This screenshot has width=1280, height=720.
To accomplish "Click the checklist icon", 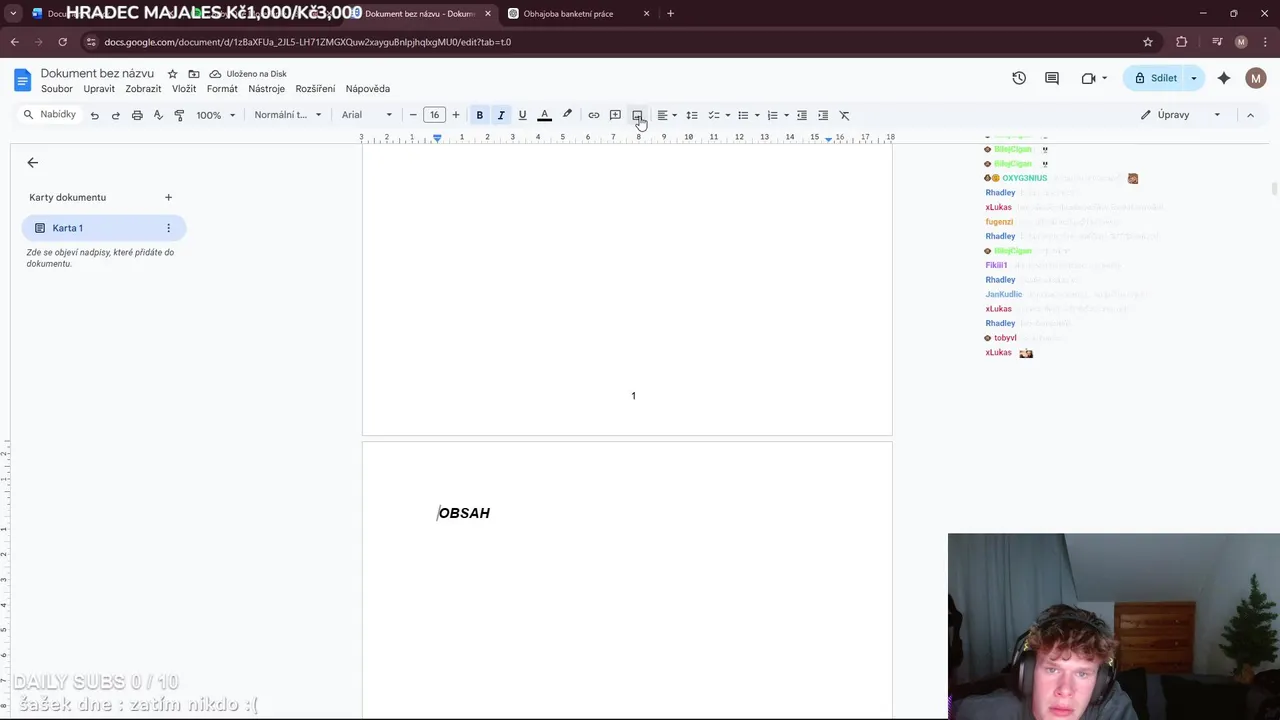I will tap(714, 115).
